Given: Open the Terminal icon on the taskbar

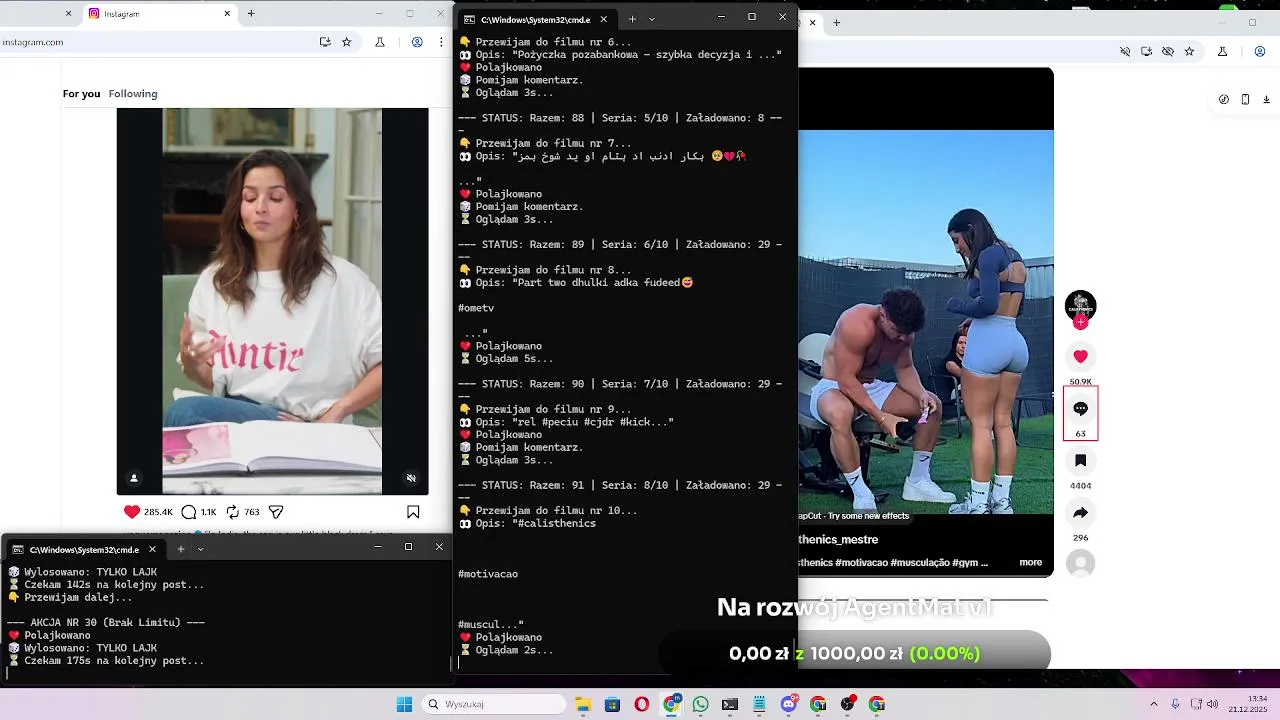Looking at the screenshot, I should point(730,704).
